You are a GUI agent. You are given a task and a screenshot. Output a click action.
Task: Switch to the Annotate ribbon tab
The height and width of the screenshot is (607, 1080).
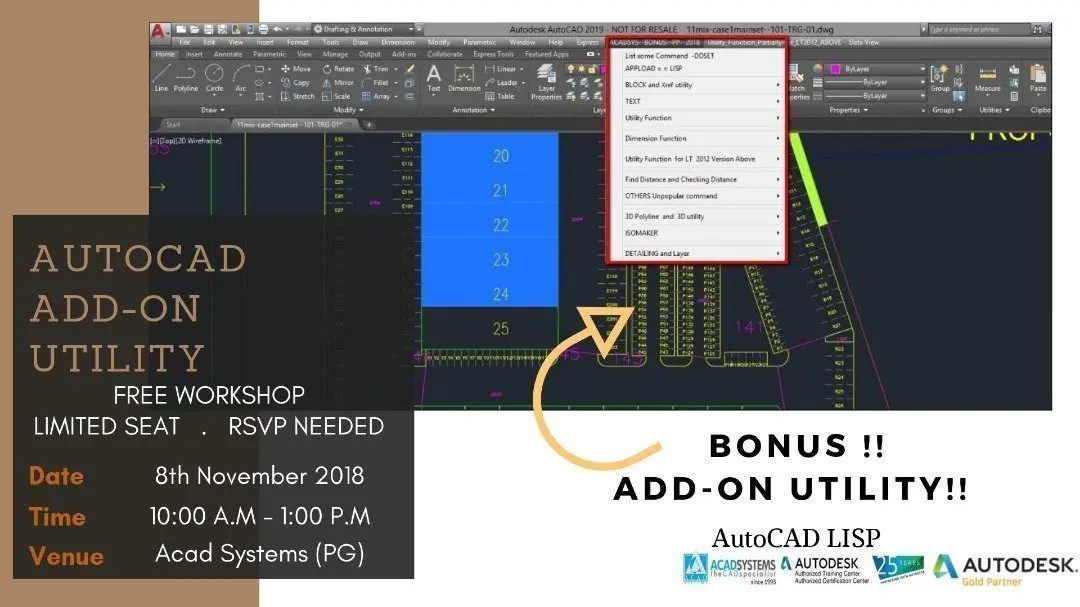227,54
